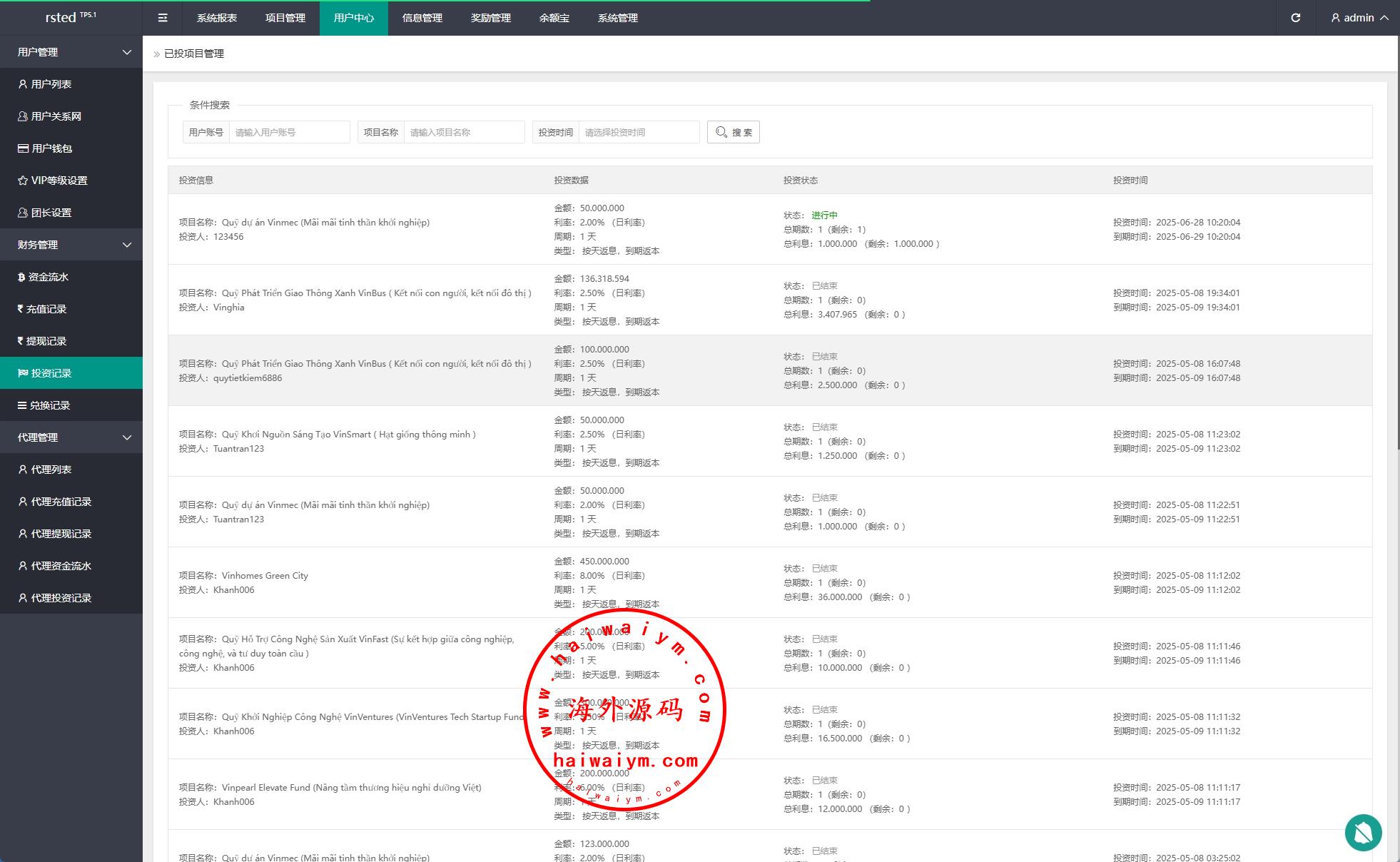Open the 投资时间 date picker field
Screen dimensions: 1400x862
coord(638,132)
